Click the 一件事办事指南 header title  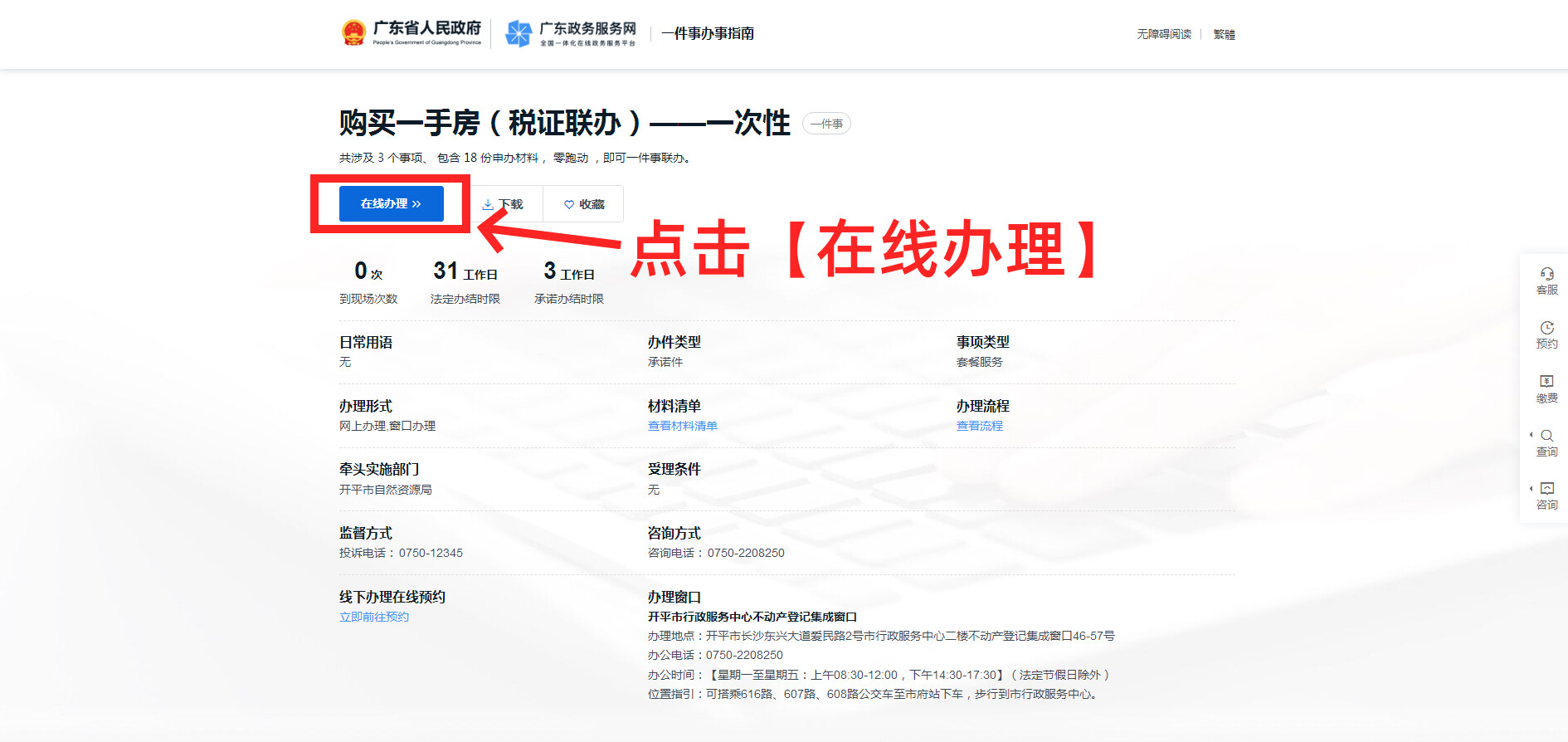(x=707, y=34)
